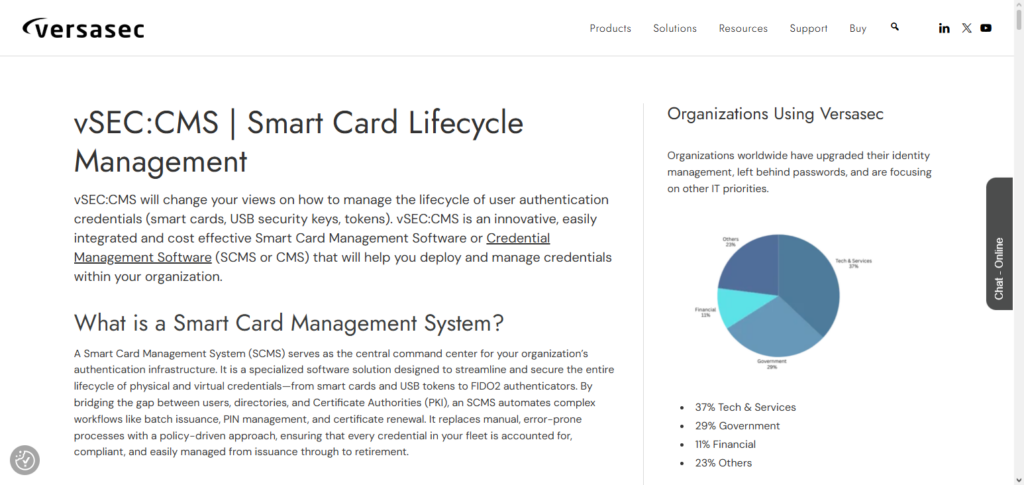Image resolution: width=1024 pixels, height=485 pixels.
Task: Open the Chat - Online side tab
Action: (999, 243)
